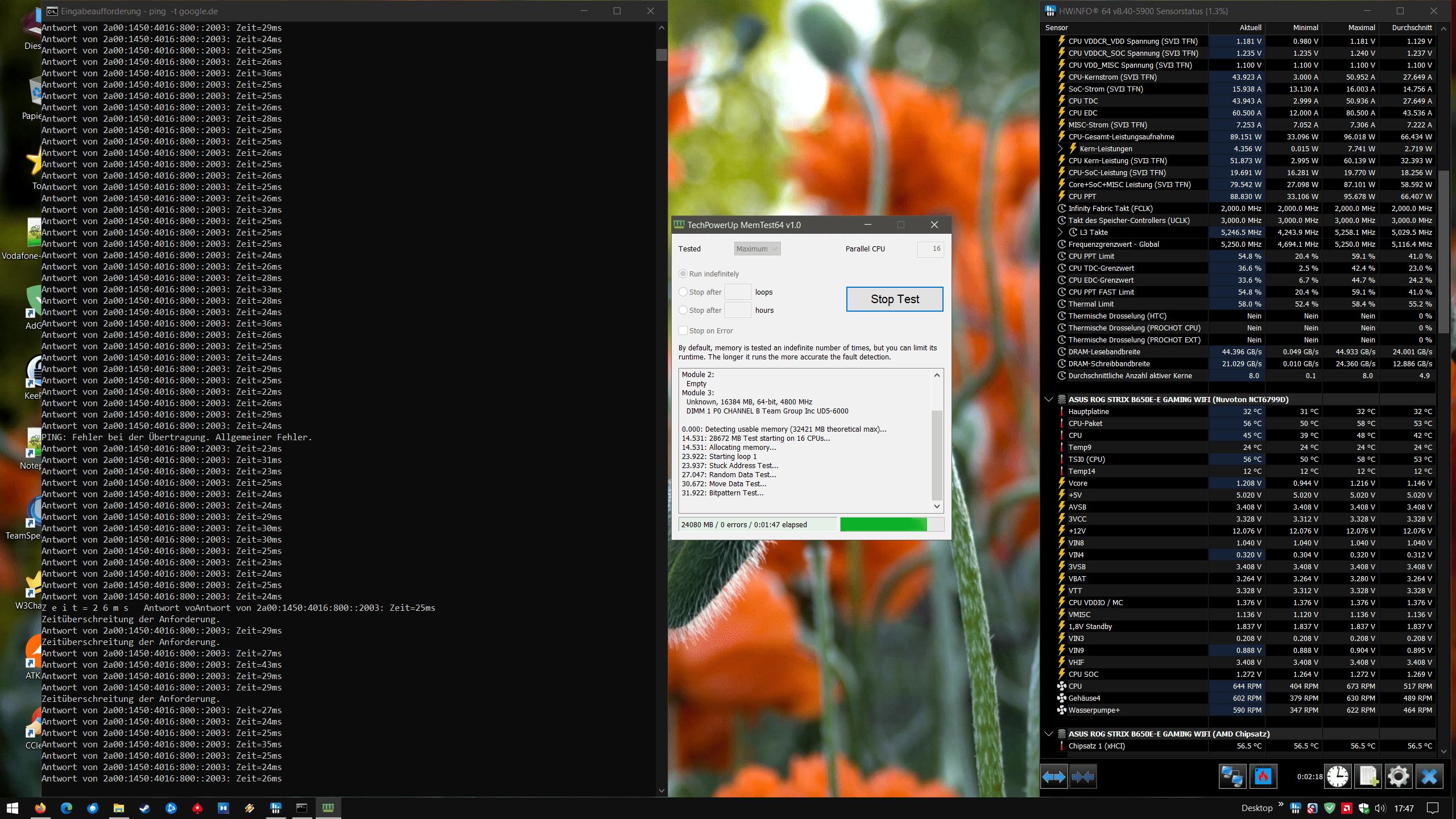Start logging with the sheet-plus icon
The image size is (1456, 819).
(1368, 777)
